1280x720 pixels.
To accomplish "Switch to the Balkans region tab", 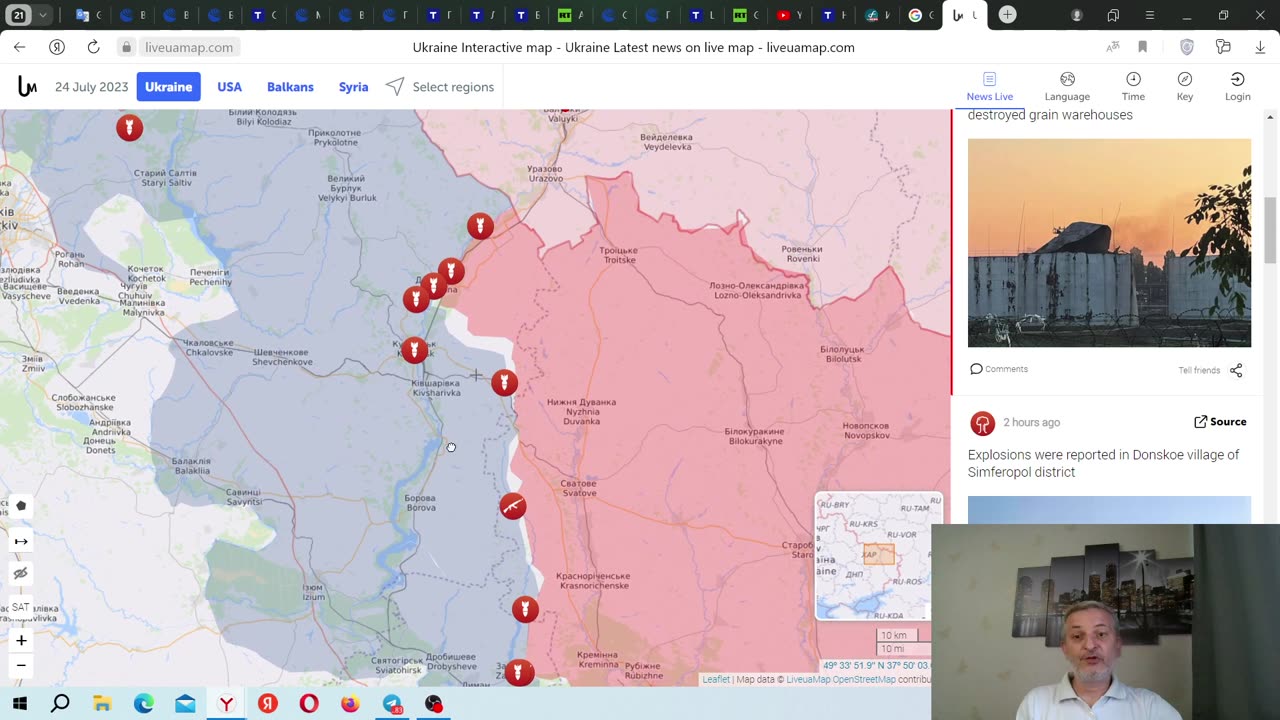I will coord(290,87).
